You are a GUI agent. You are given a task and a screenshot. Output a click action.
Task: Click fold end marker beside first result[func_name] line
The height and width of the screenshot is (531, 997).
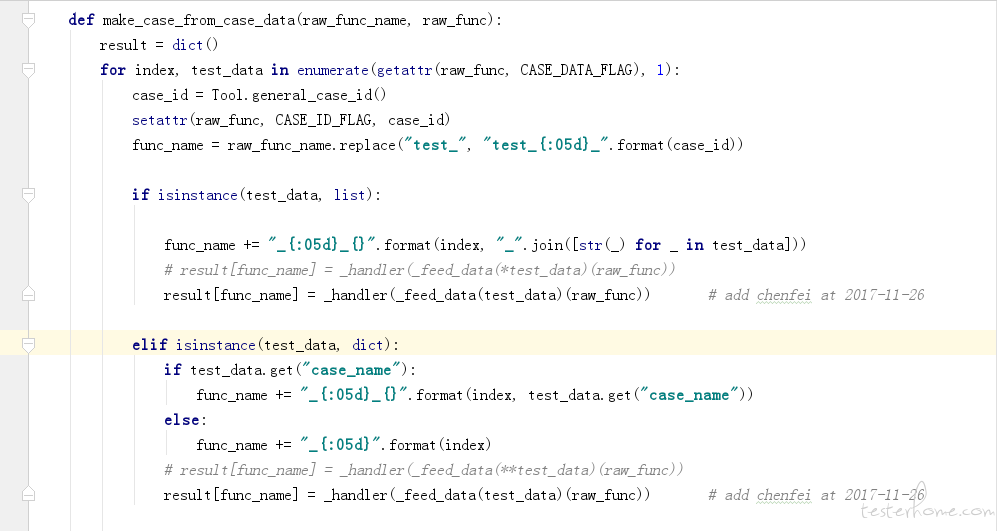click(x=28, y=294)
